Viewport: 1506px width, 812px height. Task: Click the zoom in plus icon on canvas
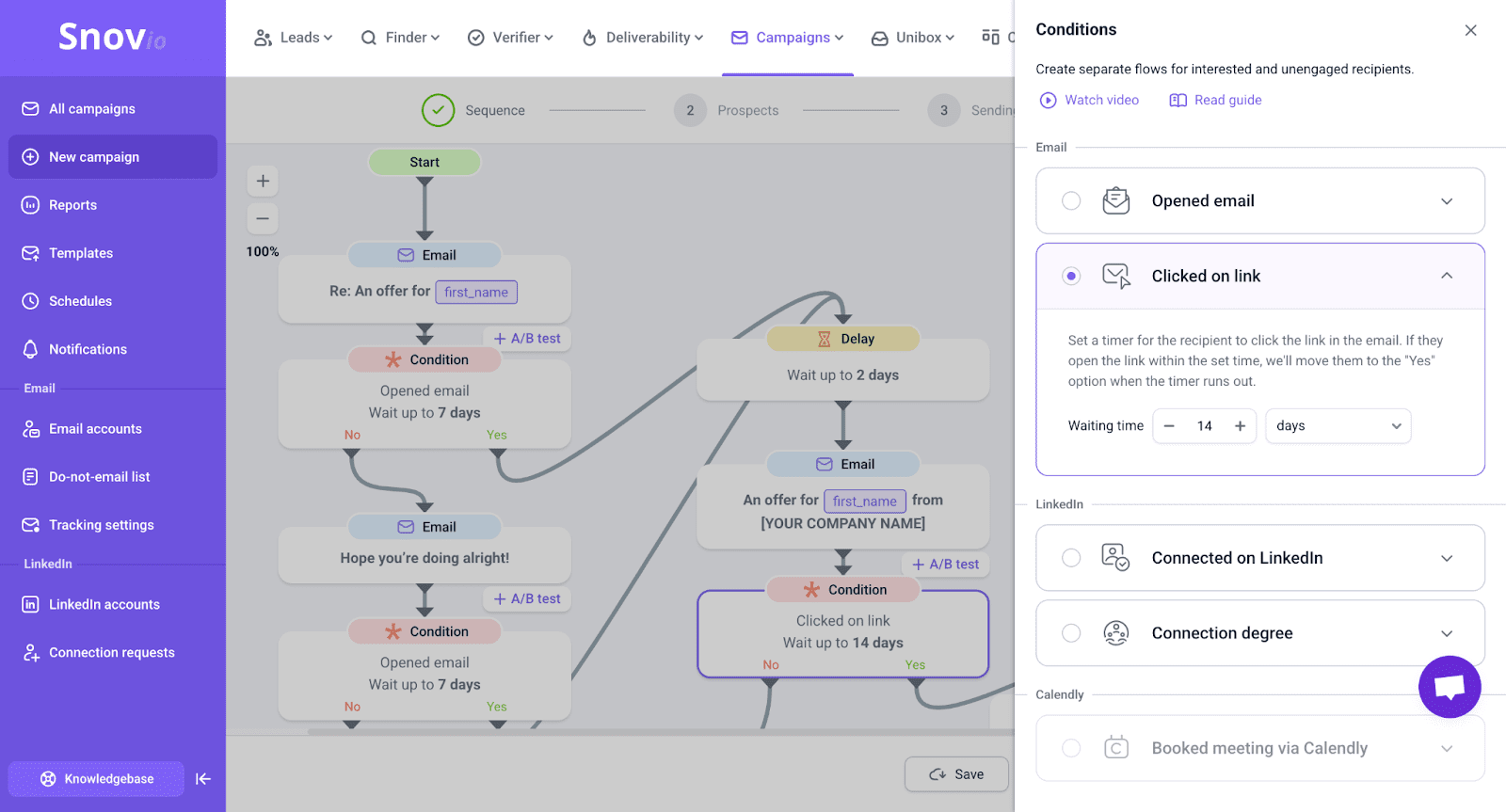[x=263, y=181]
